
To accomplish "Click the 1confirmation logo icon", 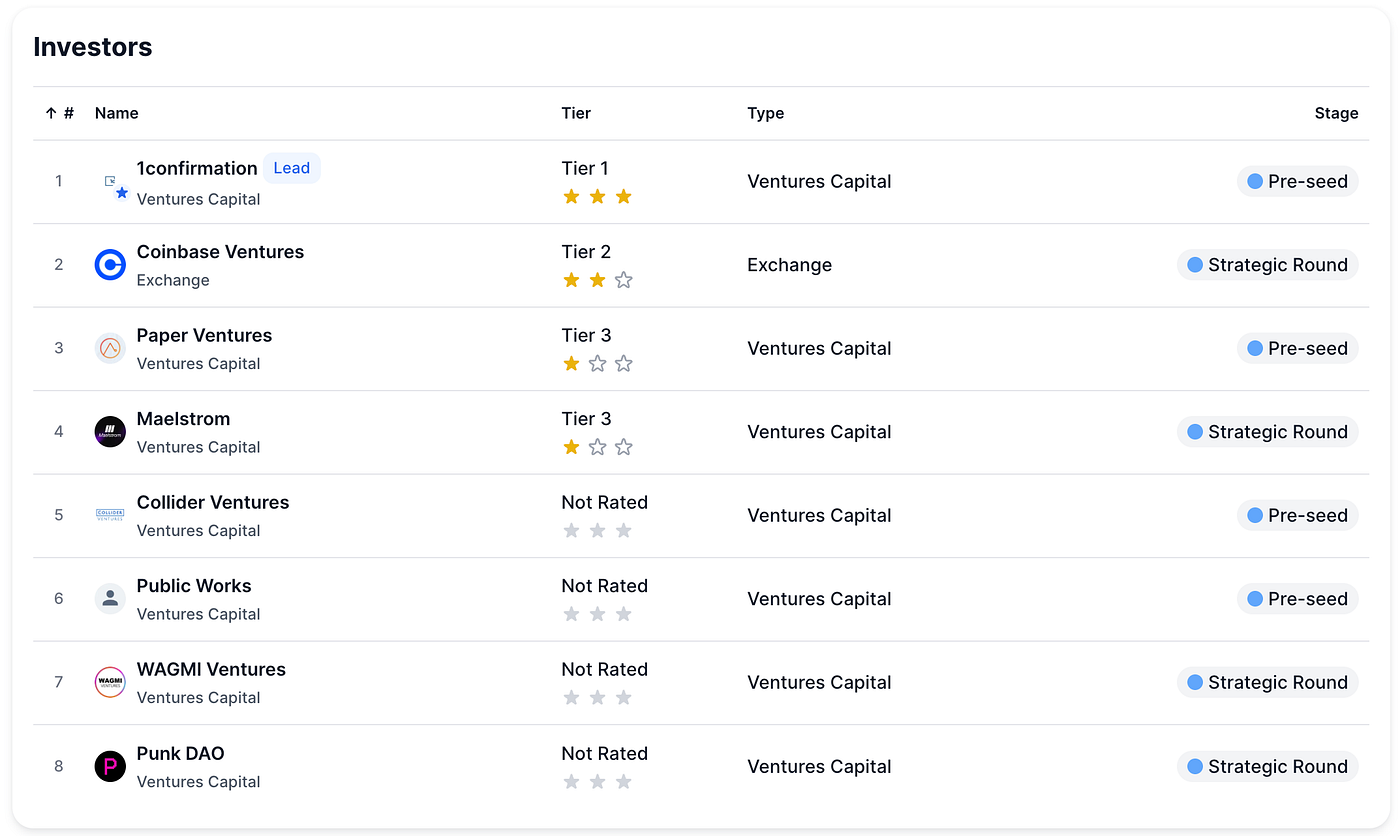I will [x=110, y=181].
